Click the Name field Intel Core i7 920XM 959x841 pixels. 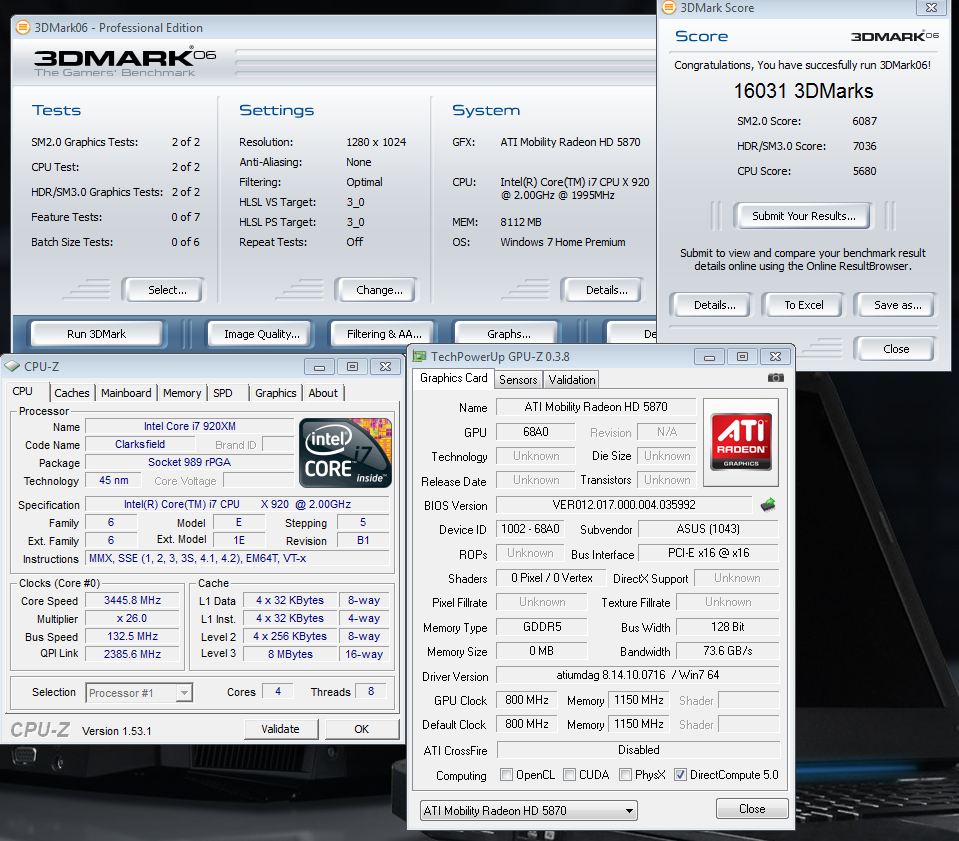pyautogui.click(x=190, y=426)
